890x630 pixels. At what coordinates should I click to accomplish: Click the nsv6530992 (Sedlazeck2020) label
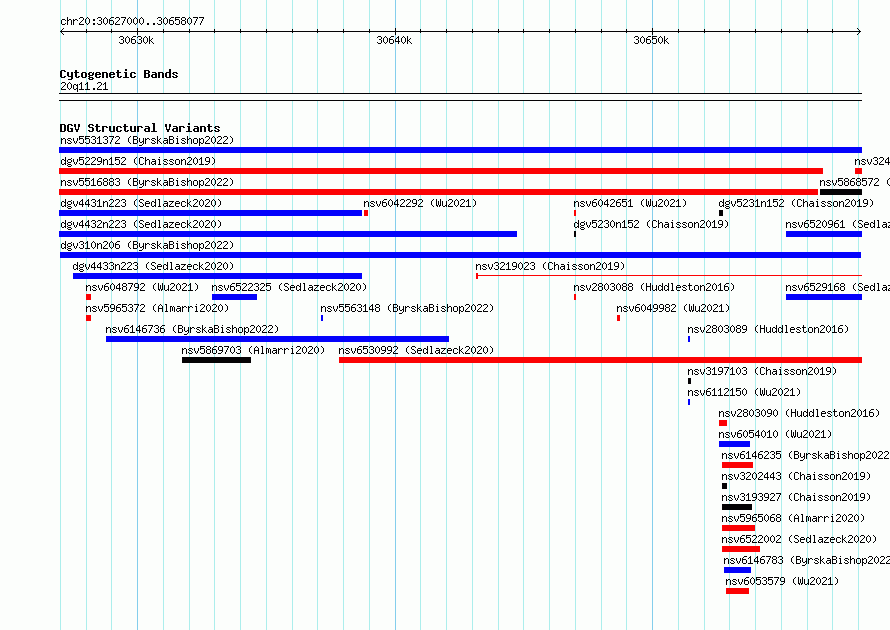tap(416, 350)
